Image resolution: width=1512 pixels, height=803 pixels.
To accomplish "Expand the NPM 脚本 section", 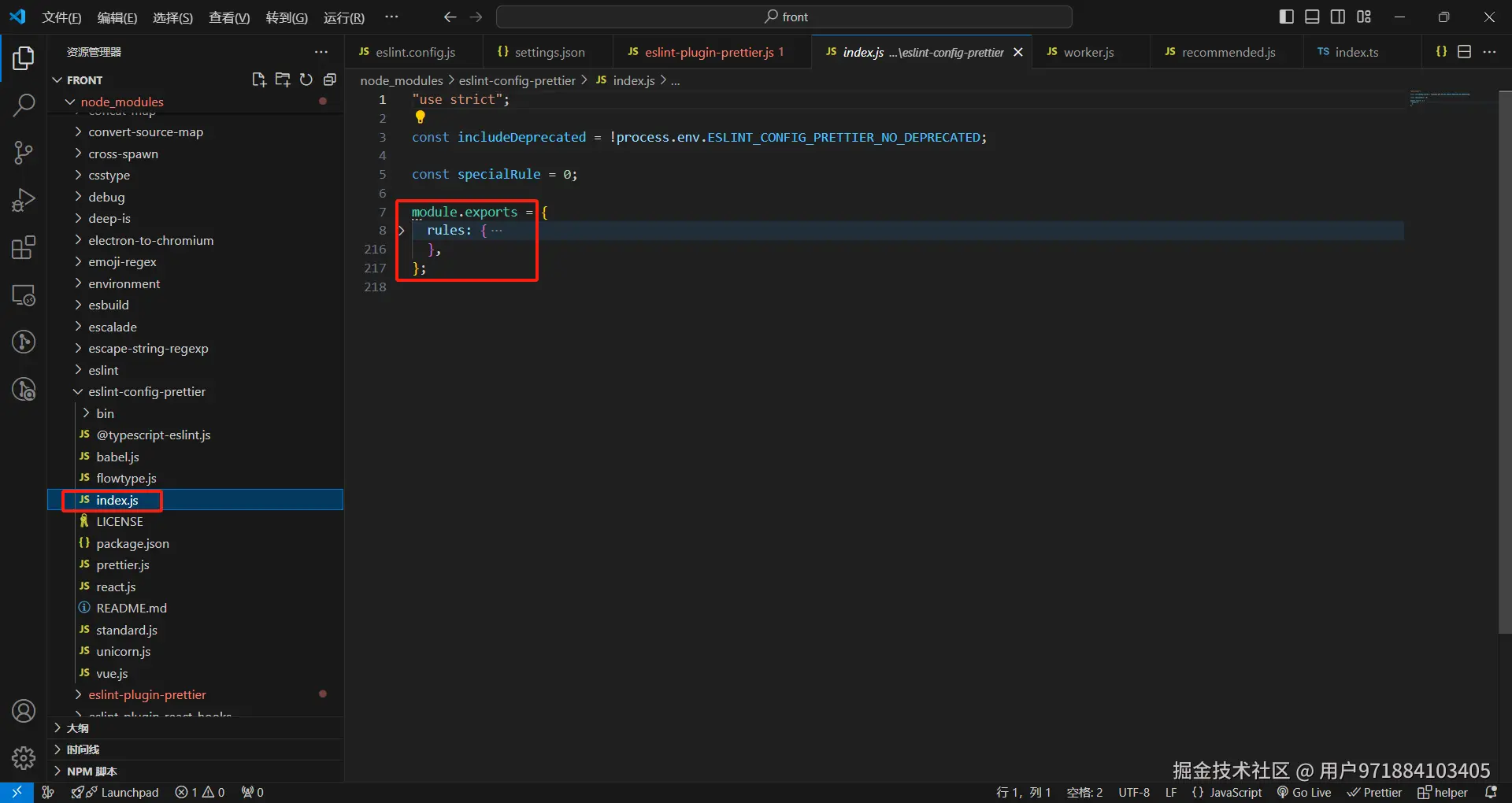I will click(x=57, y=772).
